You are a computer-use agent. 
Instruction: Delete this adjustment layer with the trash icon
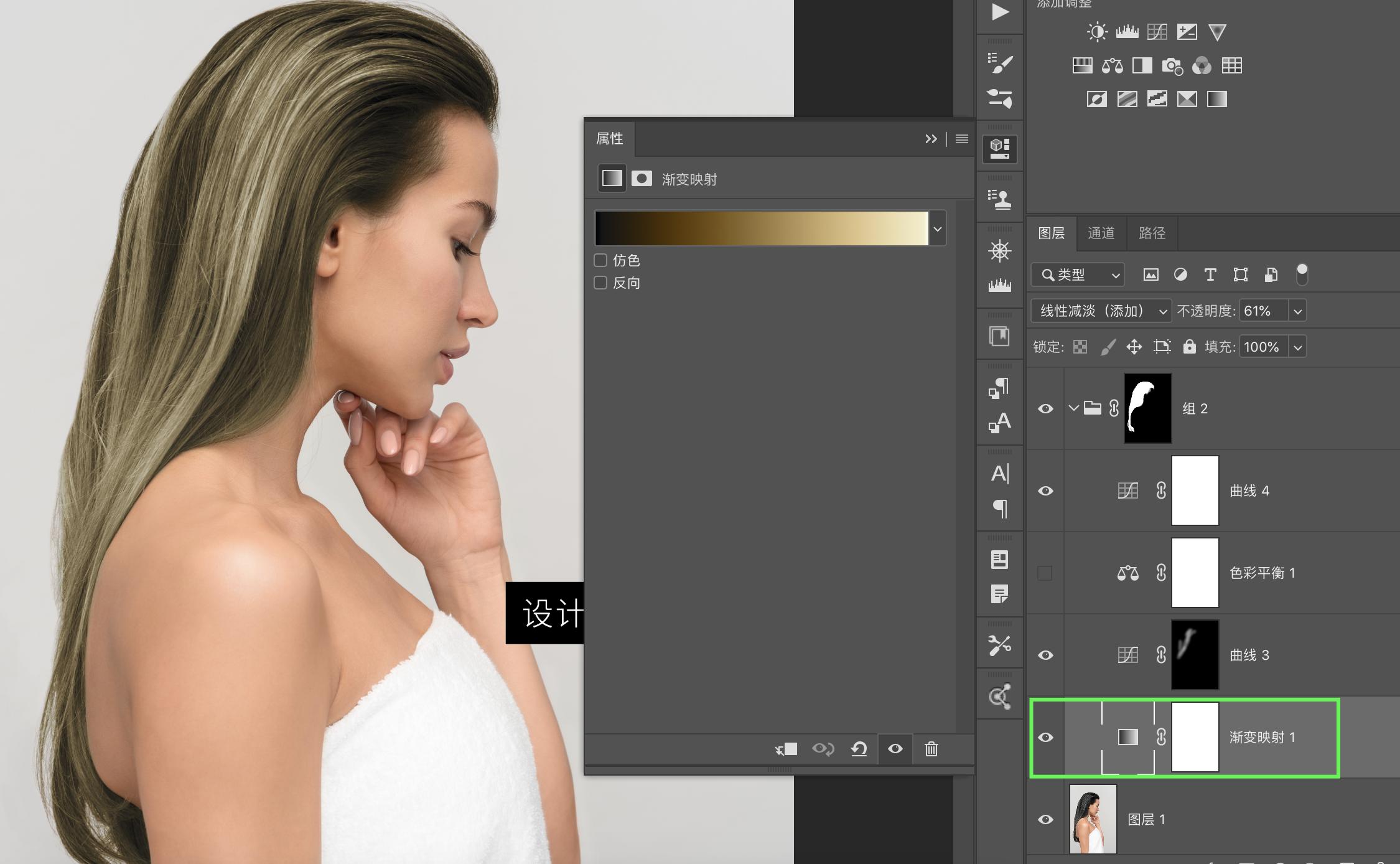931,749
